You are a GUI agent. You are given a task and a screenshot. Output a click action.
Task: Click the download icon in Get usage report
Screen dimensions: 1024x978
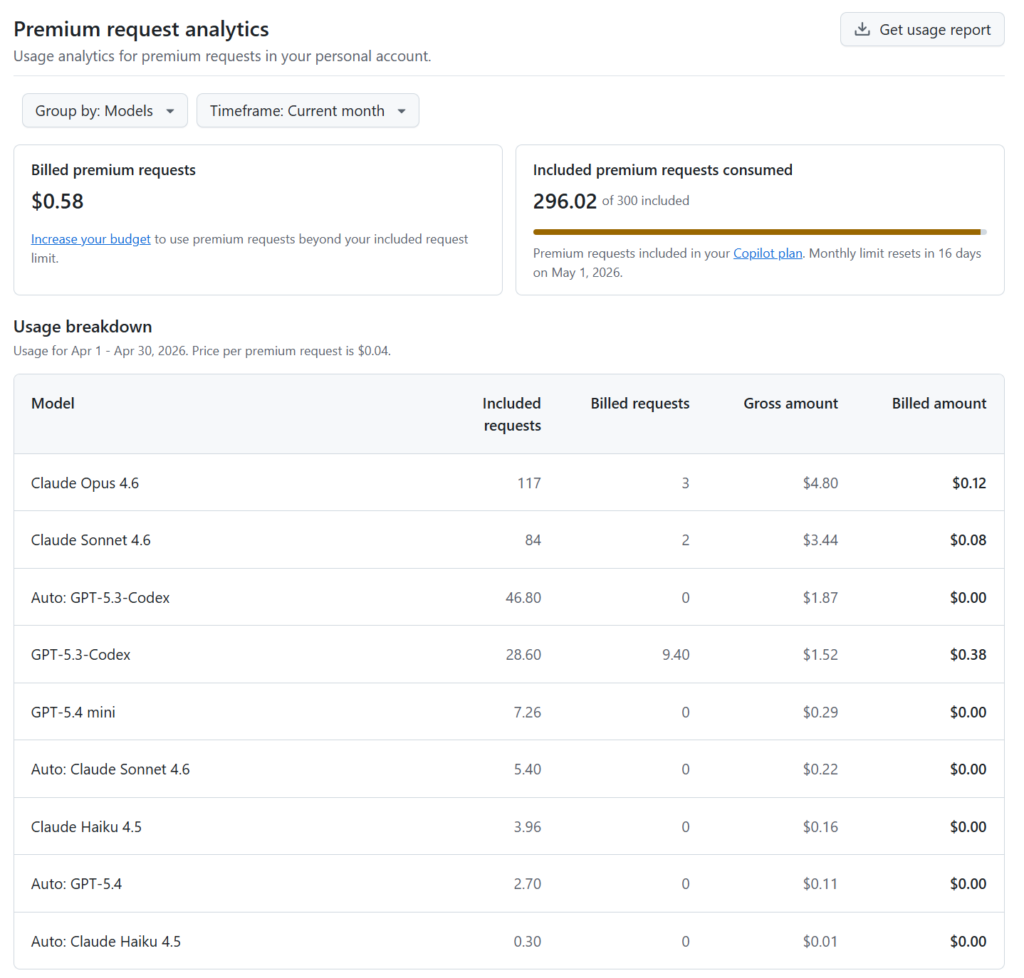[862, 30]
